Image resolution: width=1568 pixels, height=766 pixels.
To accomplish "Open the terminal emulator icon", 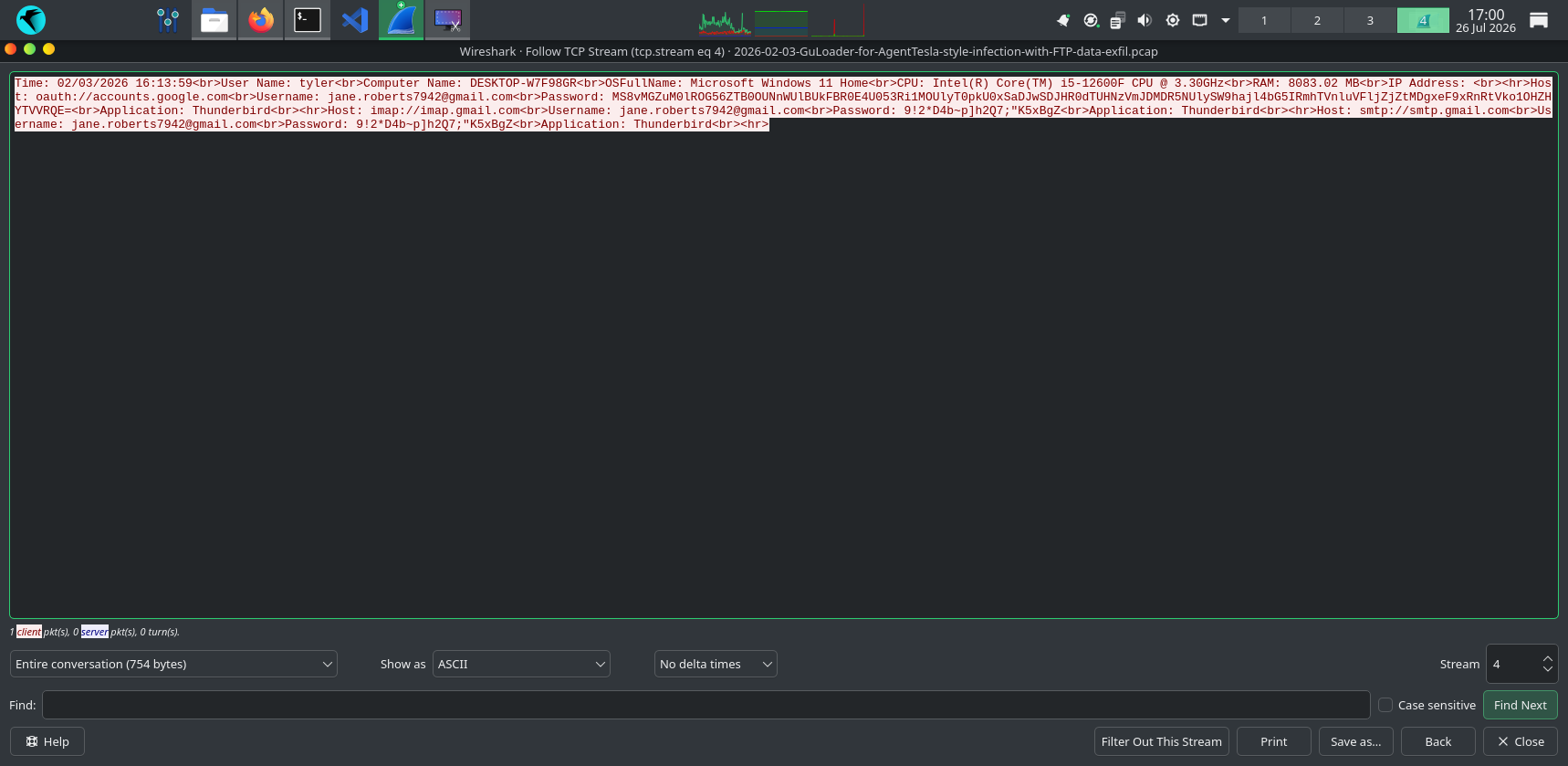I will tap(308, 20).
